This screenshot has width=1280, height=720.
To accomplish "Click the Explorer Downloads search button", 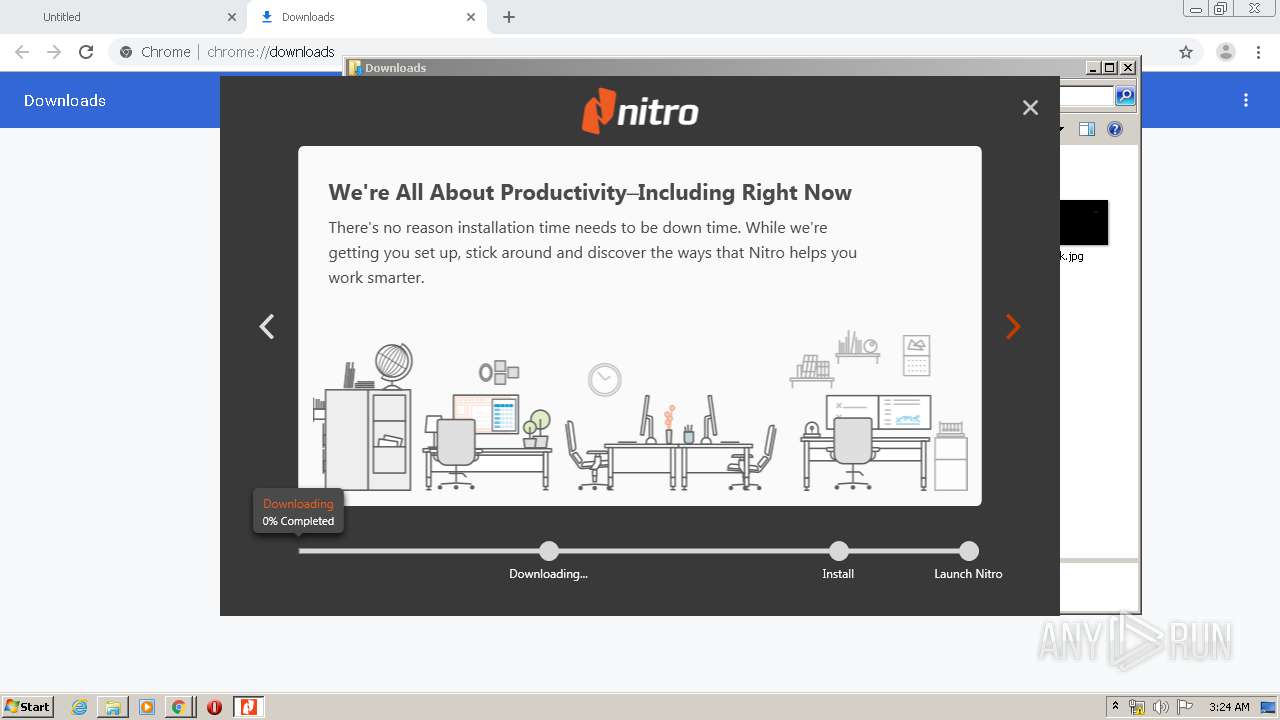I will [x=1125, y=96].
